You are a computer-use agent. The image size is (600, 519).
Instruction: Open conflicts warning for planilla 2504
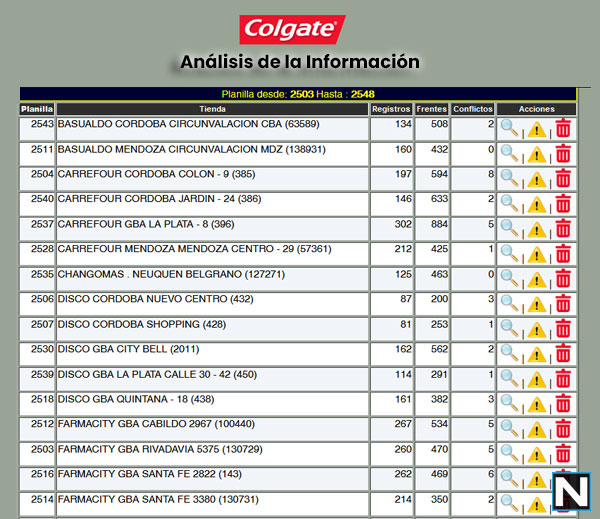point(536,180)
